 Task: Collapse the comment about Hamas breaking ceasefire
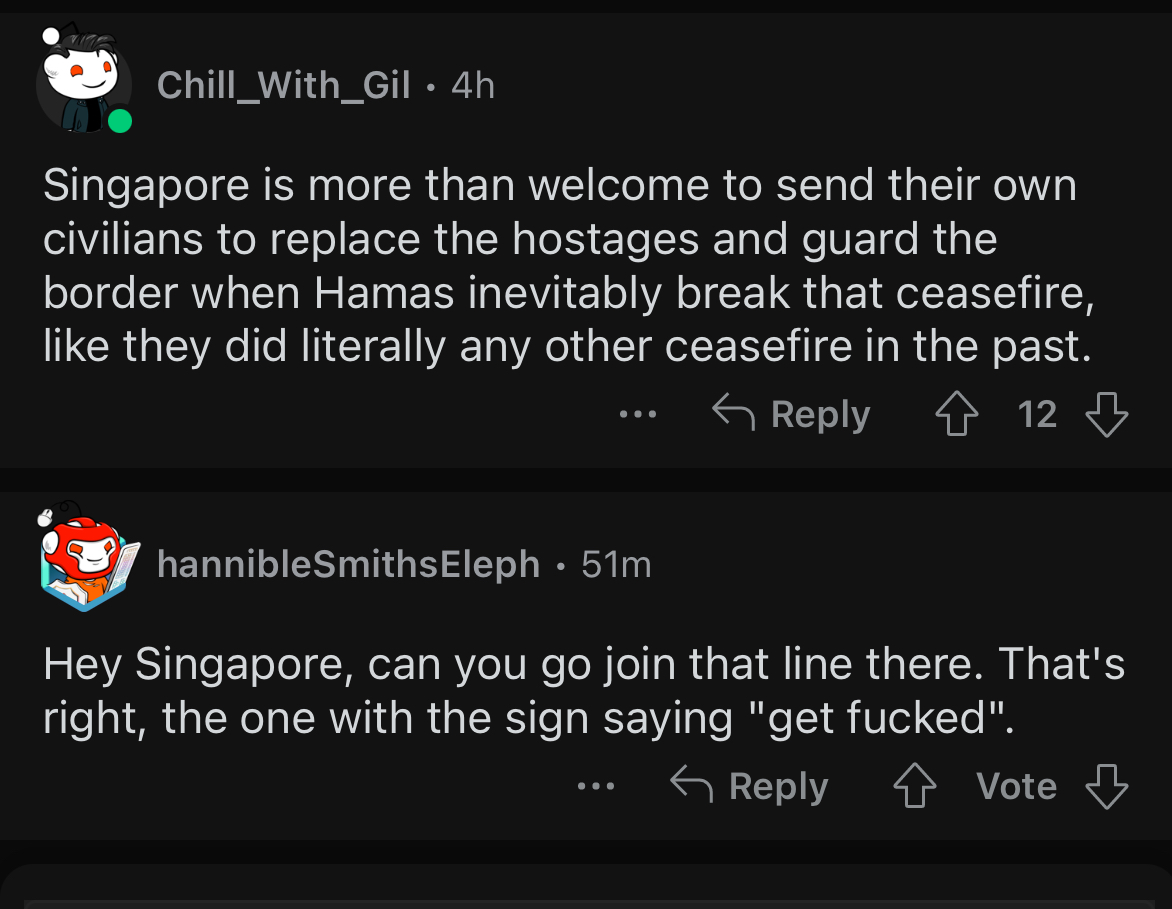click(560, 266)
